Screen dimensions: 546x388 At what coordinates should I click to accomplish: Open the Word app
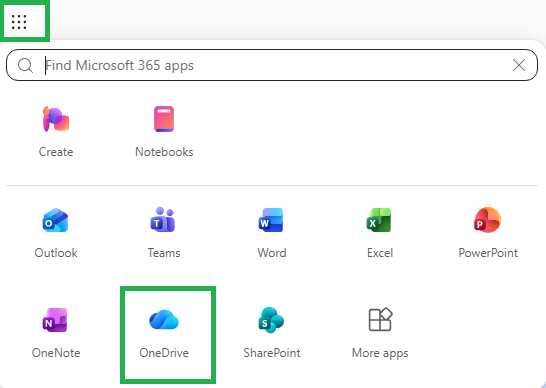tap(272, 233)
